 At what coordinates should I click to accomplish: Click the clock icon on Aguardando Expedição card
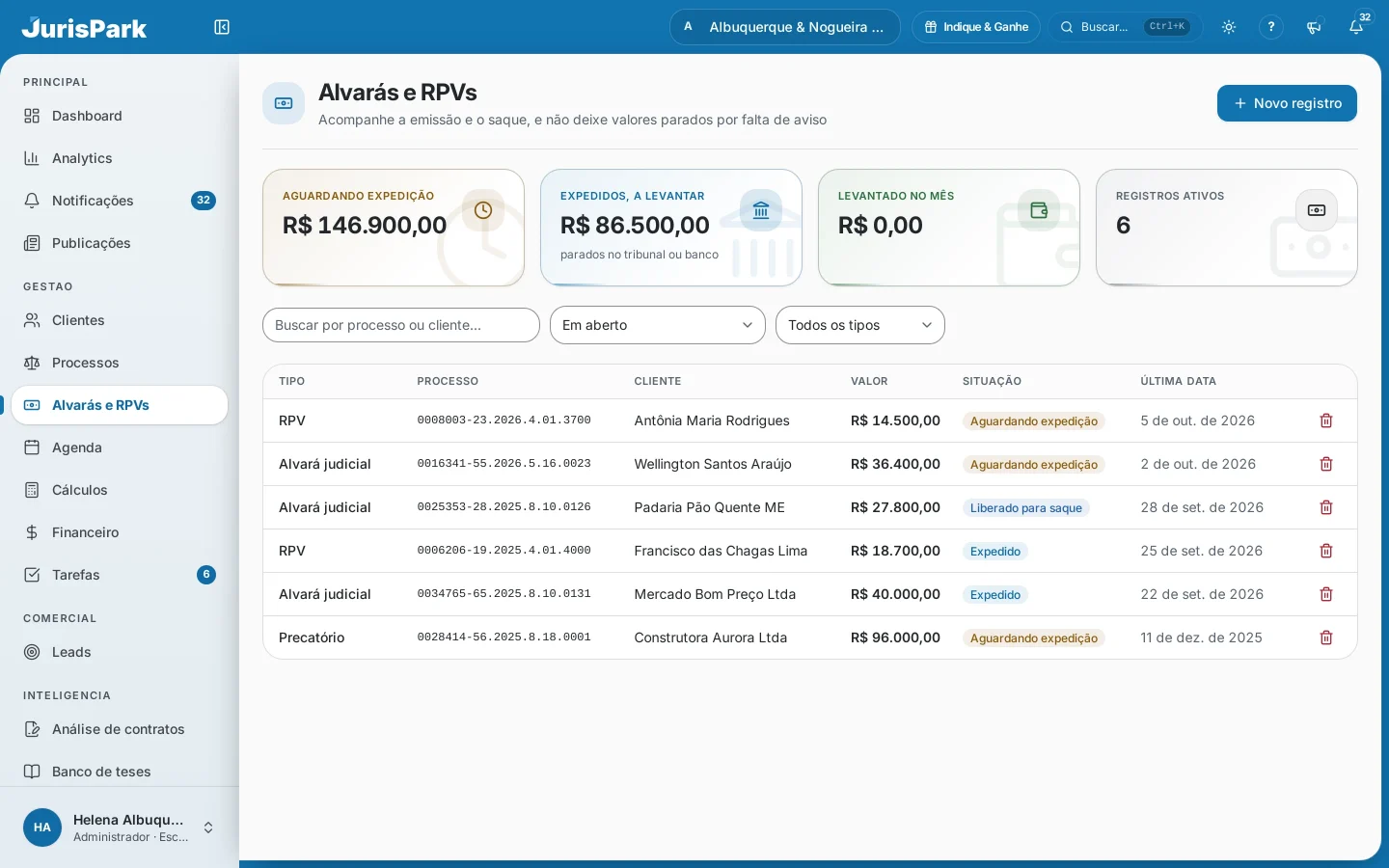pyautogui.click(x=483, y=210)
